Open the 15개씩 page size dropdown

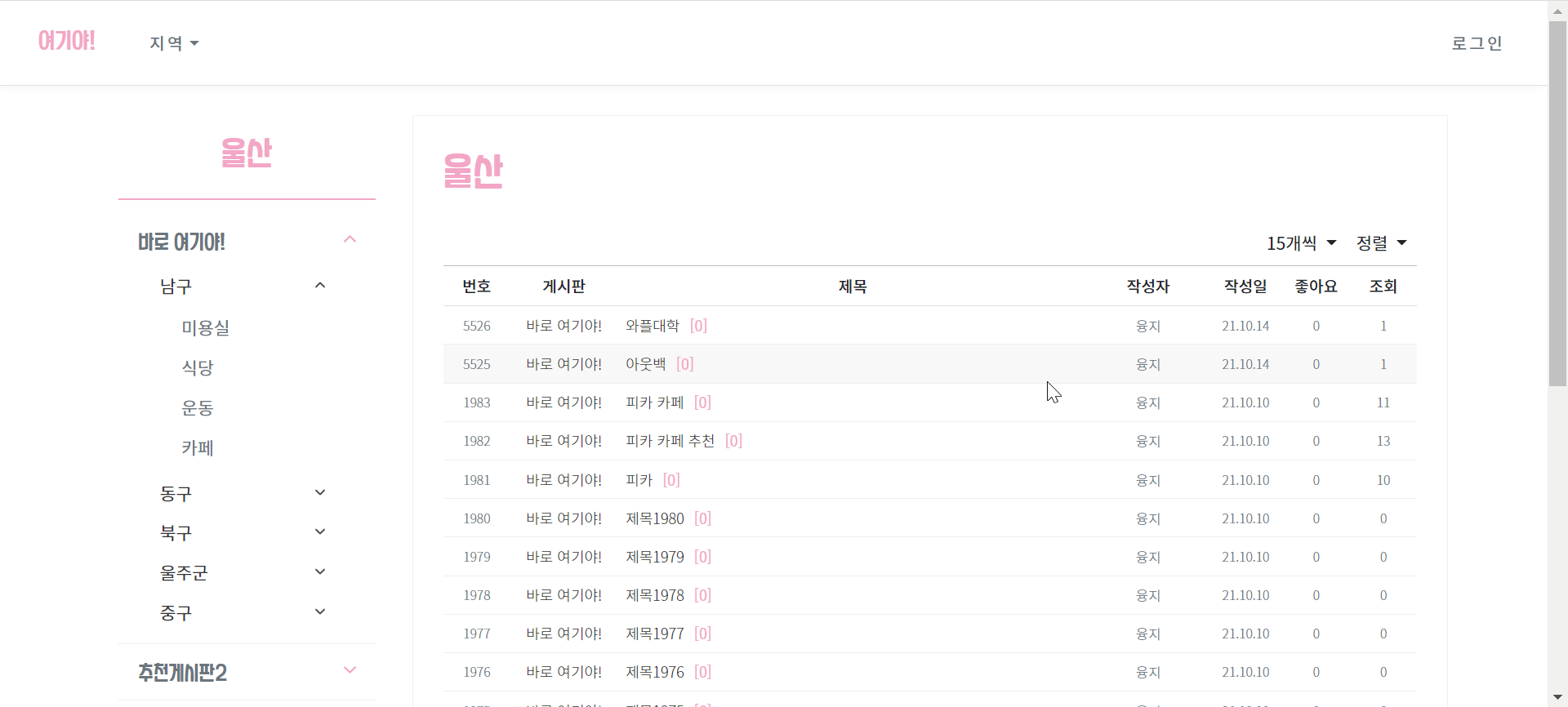tap(1301, 243)
